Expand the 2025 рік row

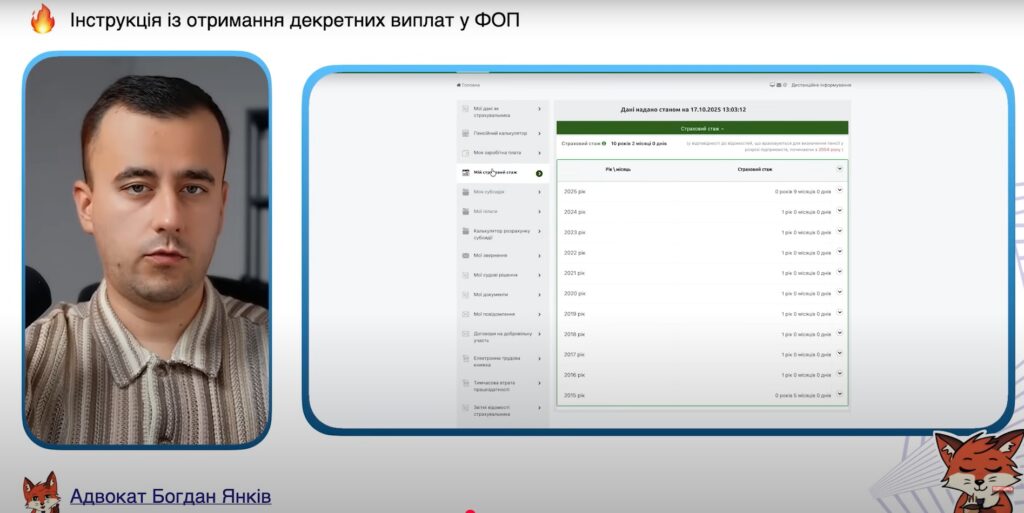click(840, 191)
